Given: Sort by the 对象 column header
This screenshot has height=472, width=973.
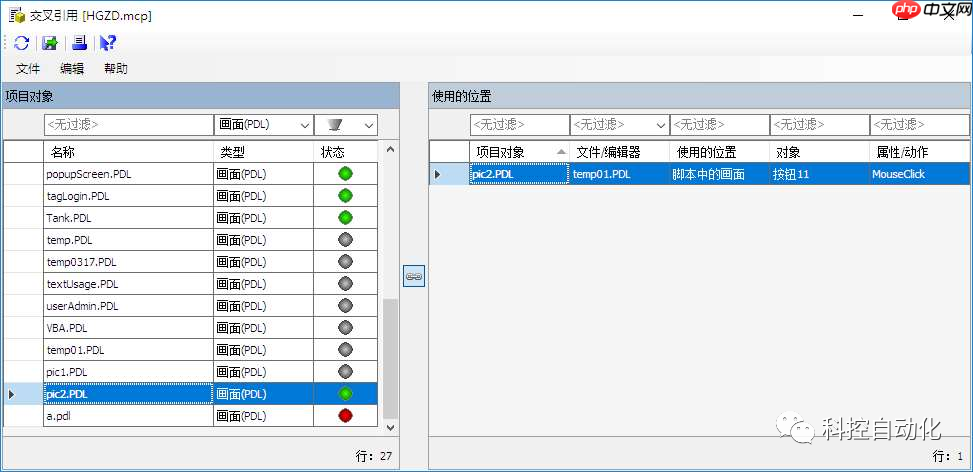Looking at the screenshot, I should (820, 152).
